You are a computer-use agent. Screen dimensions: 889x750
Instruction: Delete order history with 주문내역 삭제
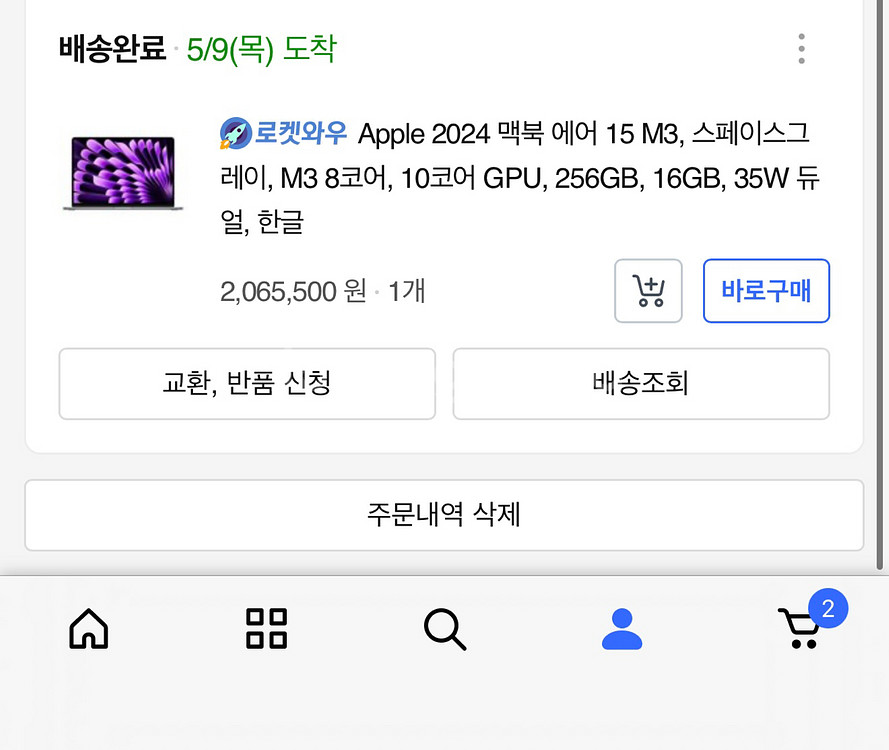click(444, 515)
